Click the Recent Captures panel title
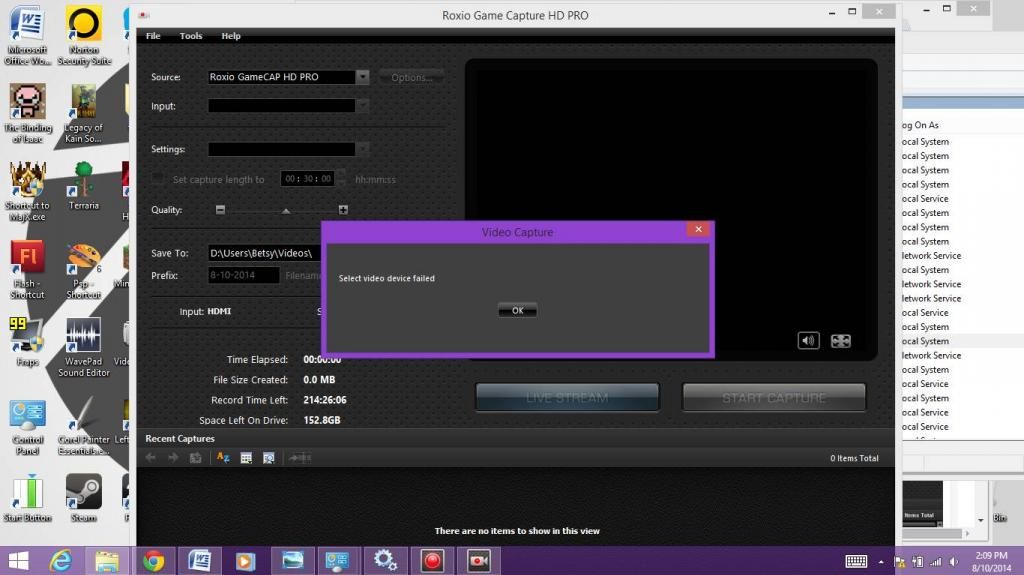1024x575 pixels. click(180, 438)
